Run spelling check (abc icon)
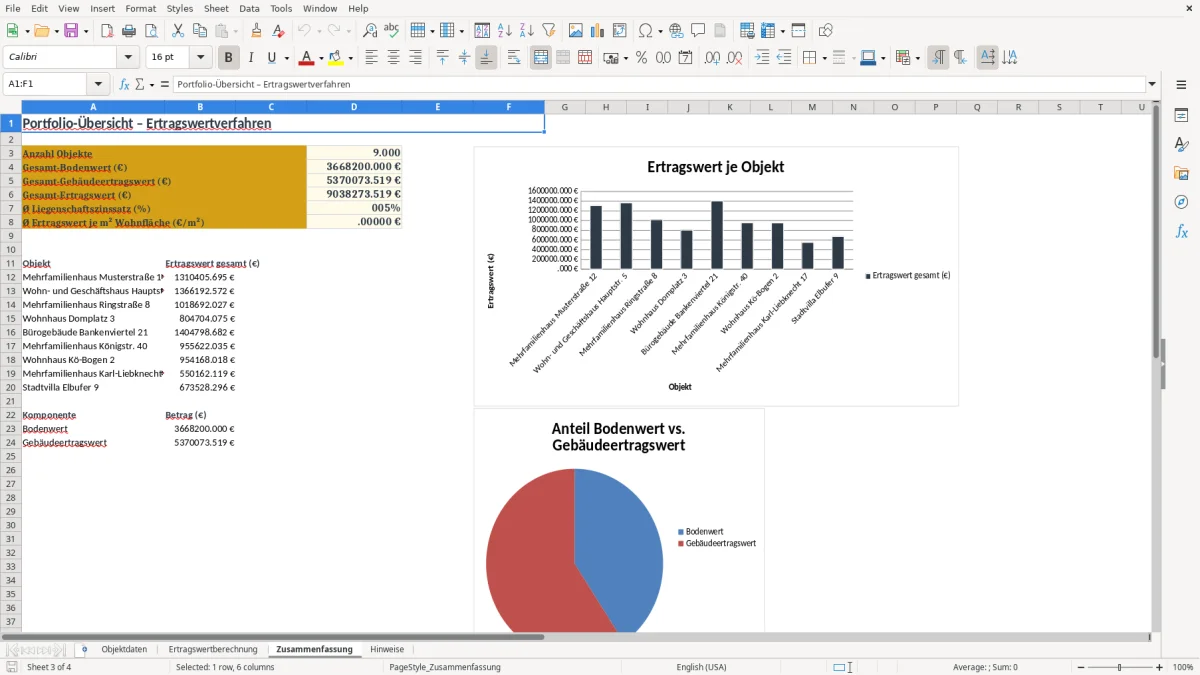The image size is (1200, 675). pos(391,31)
